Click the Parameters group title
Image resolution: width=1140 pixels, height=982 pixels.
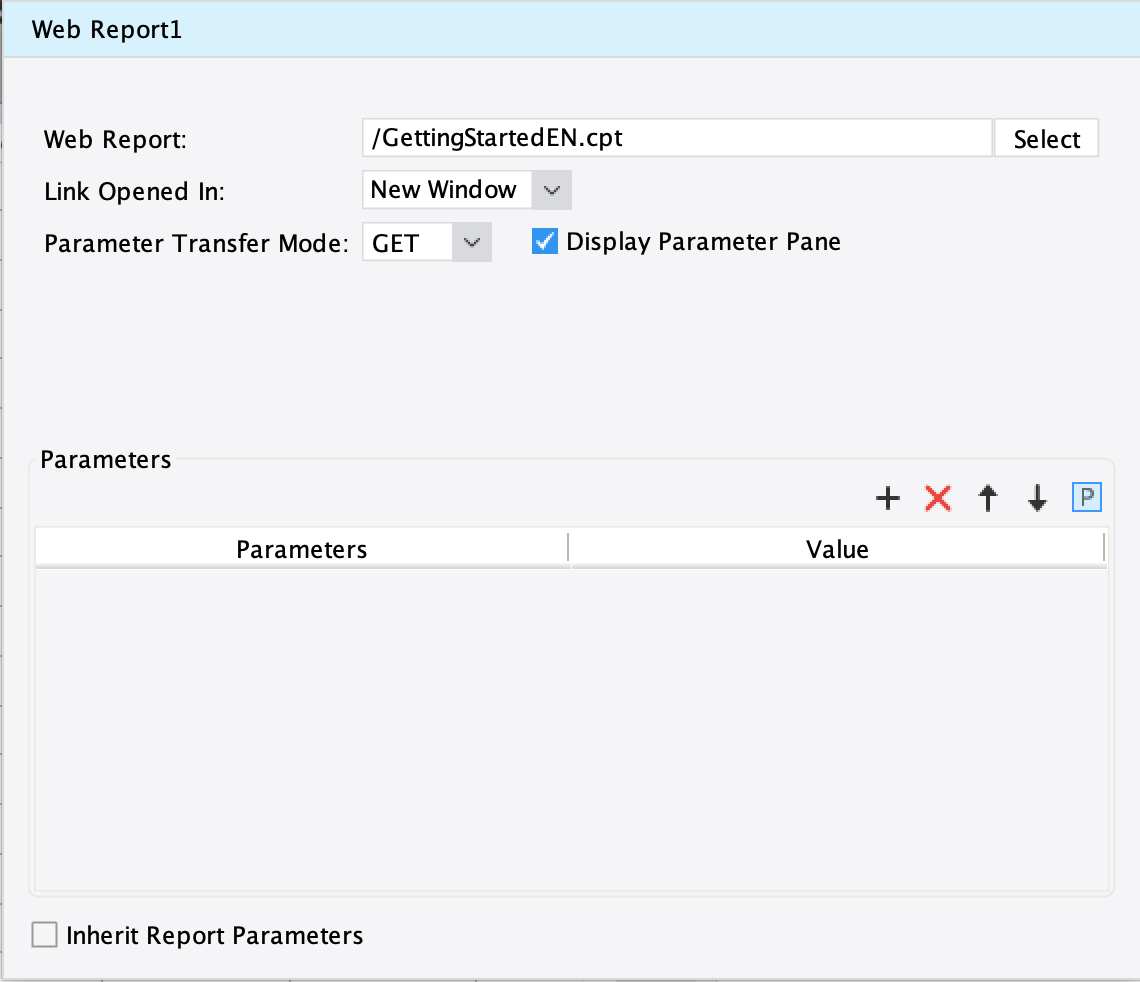click(x=106, y=459)
